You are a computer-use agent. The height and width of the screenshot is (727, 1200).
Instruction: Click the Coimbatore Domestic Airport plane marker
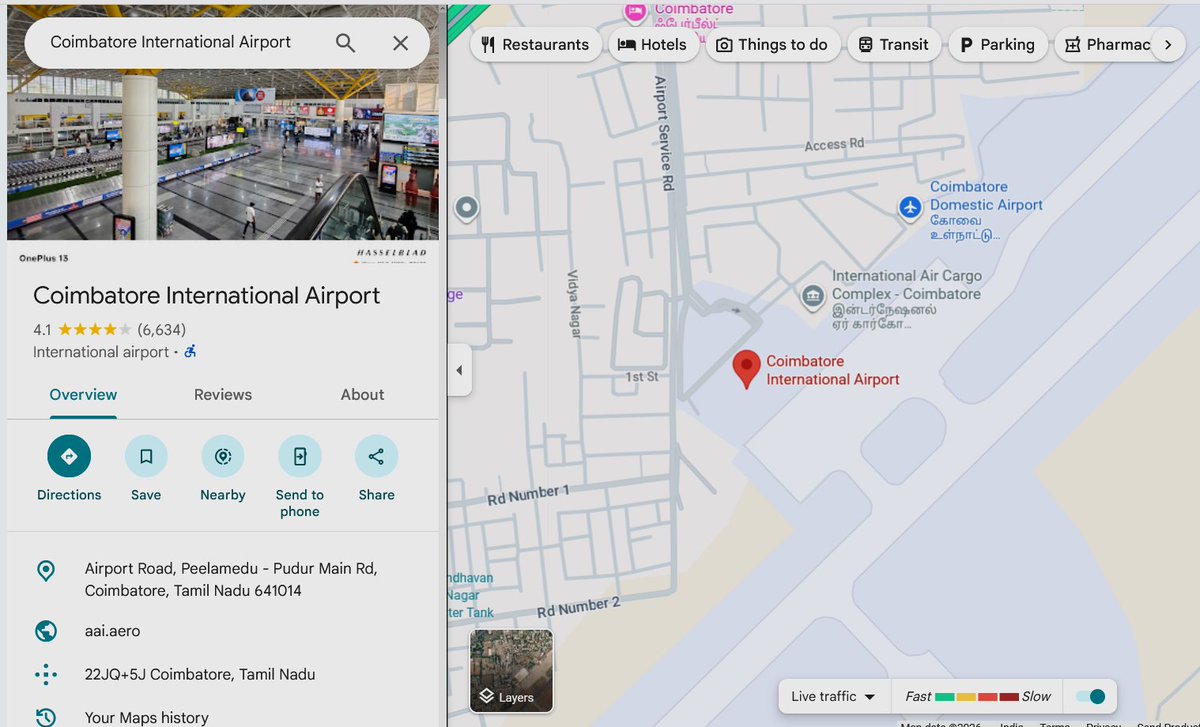coord(910,207)
